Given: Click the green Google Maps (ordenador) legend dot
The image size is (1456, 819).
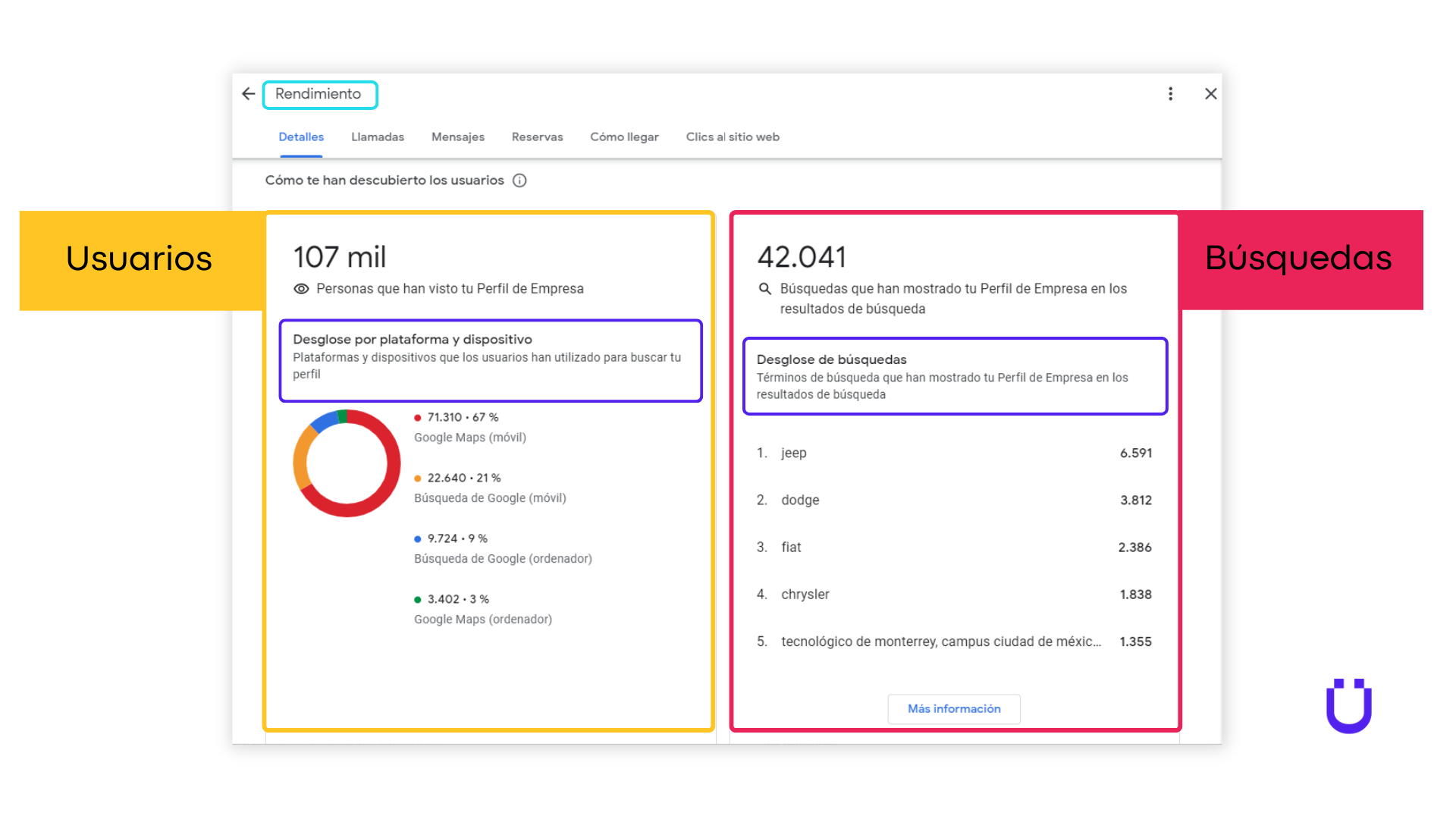Looking at the screenshot, I should tap(418, 598).
